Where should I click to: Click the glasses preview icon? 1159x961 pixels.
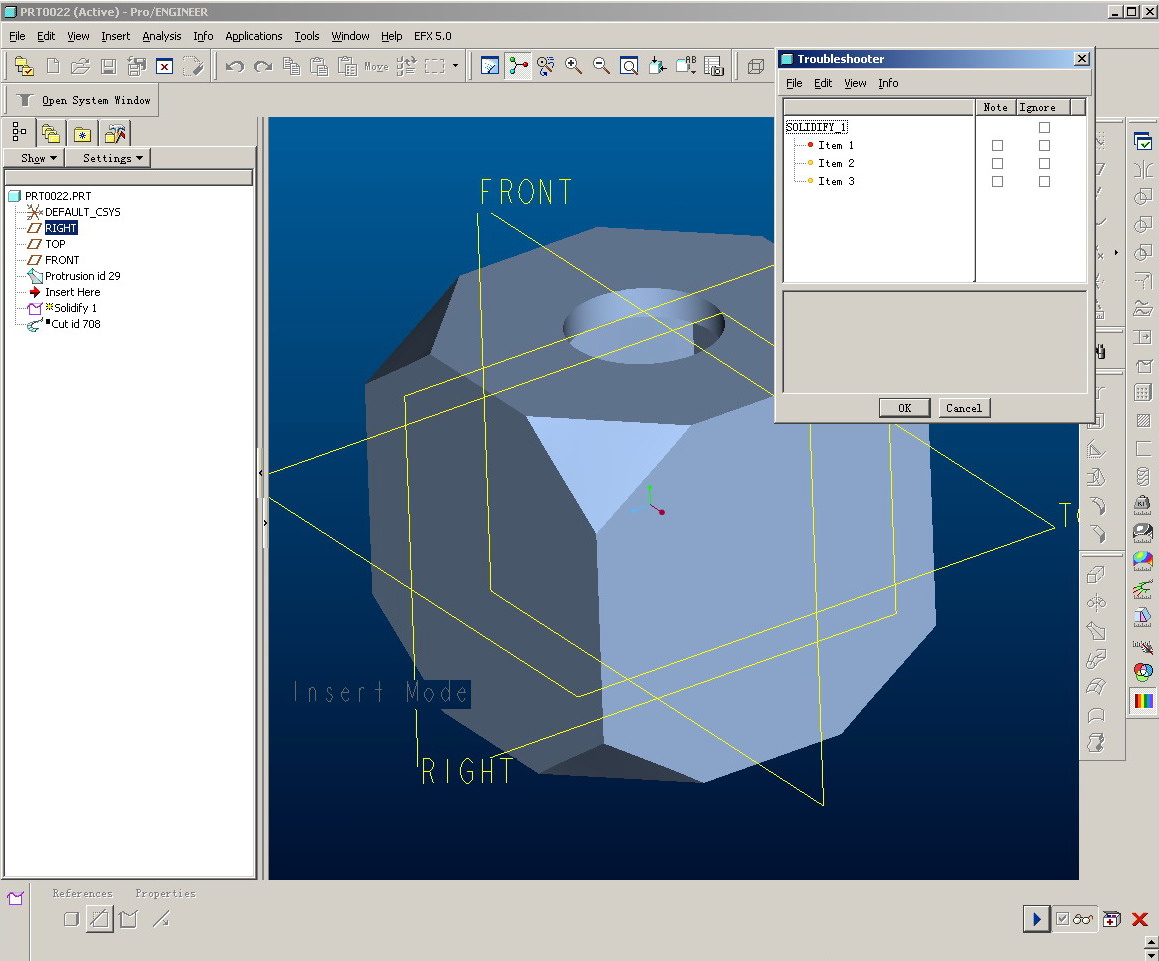click(x=1083, y=919)
